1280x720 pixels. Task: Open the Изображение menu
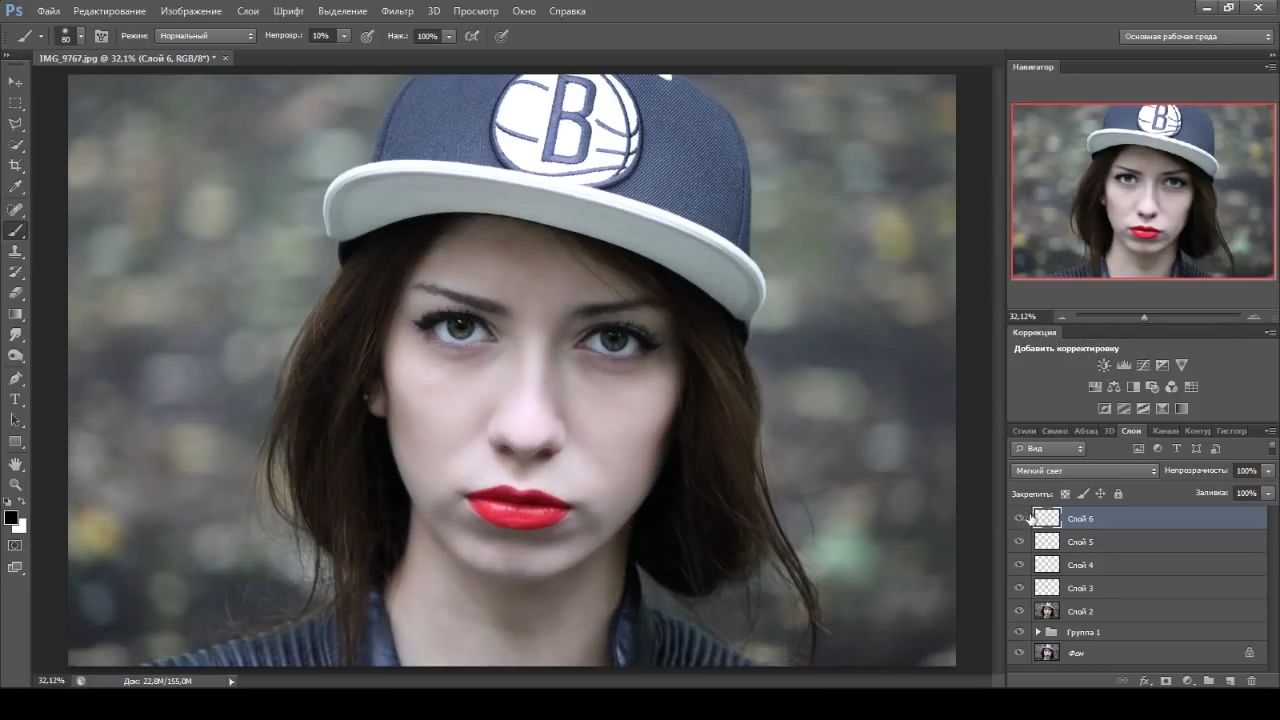191,11
